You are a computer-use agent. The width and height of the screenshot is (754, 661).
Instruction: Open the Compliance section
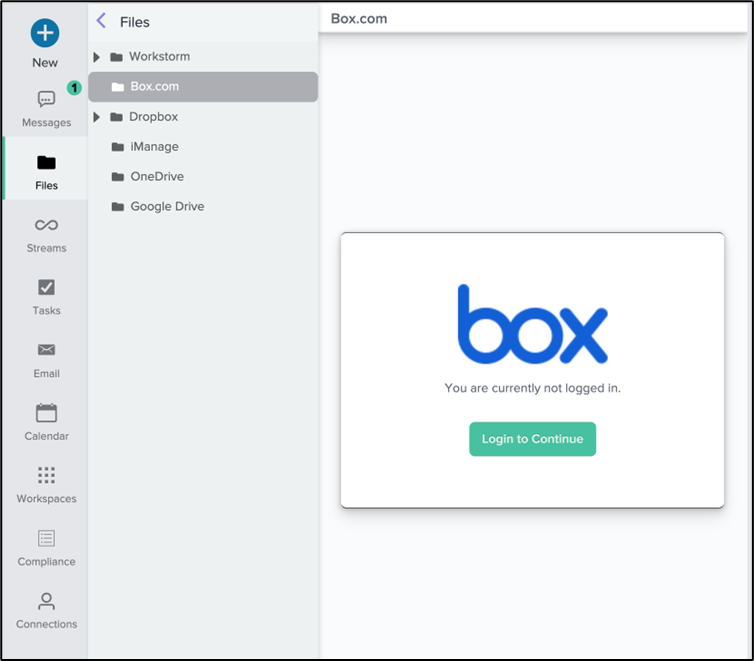point(46,548)
